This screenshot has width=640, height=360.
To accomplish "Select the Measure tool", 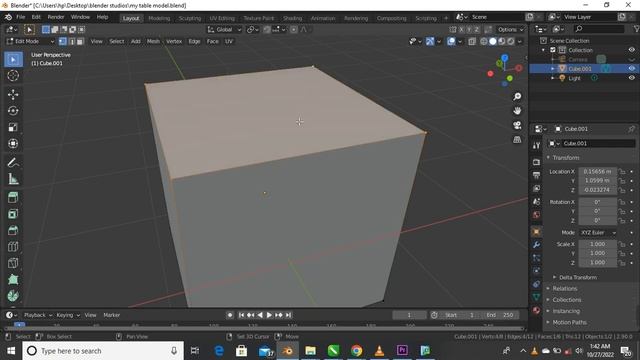I will 13,179.
